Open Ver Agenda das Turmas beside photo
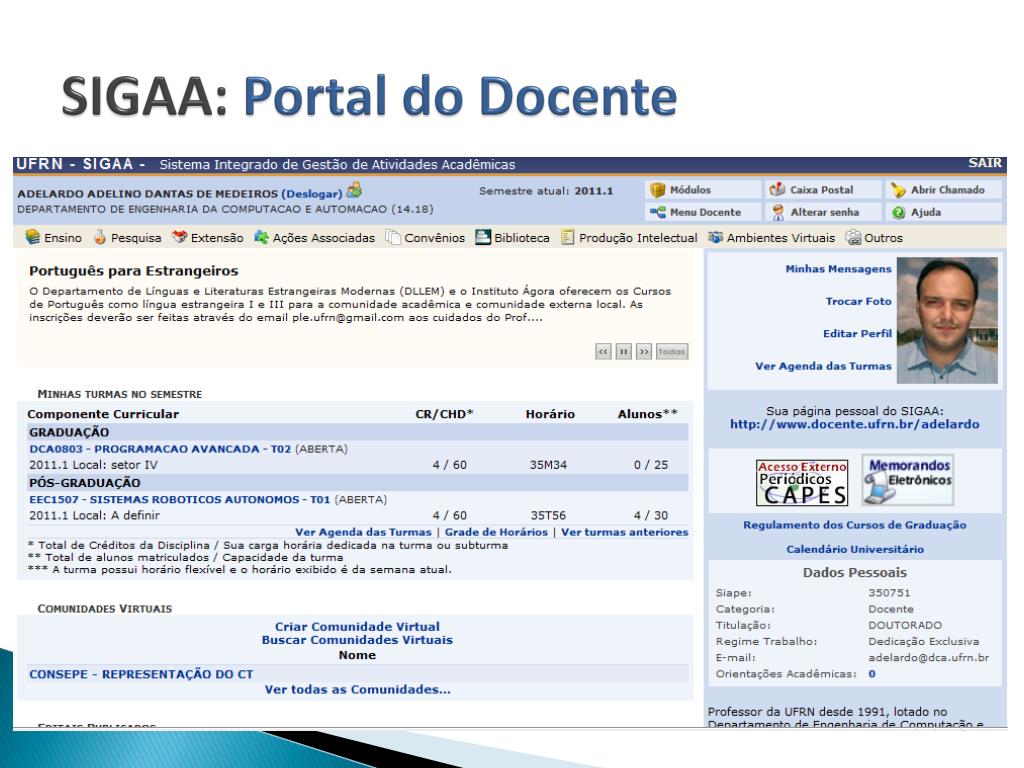This screenshot has height=768, width=1024. pos(823,366)
